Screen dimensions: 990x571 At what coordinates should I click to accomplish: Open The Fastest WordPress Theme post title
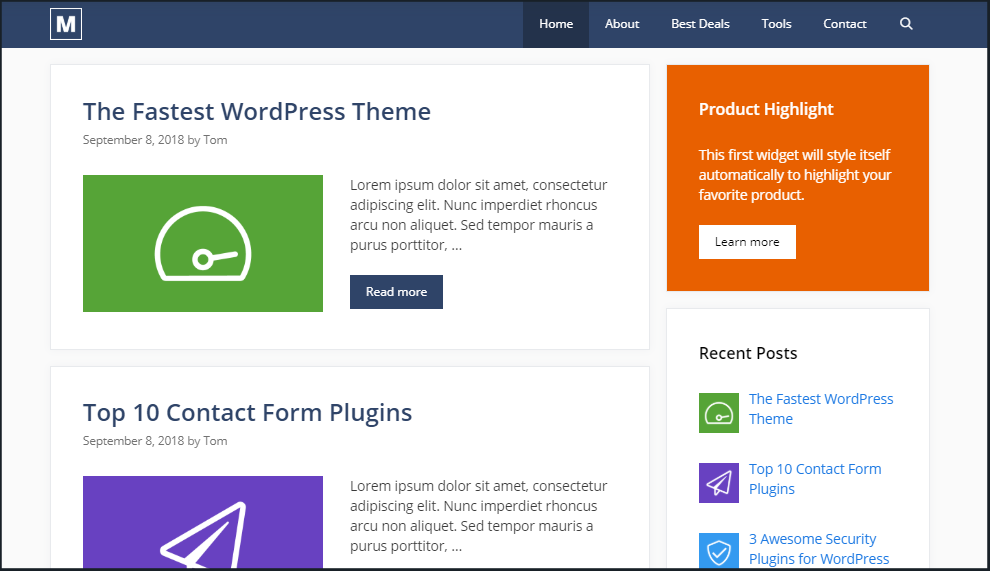257,112
